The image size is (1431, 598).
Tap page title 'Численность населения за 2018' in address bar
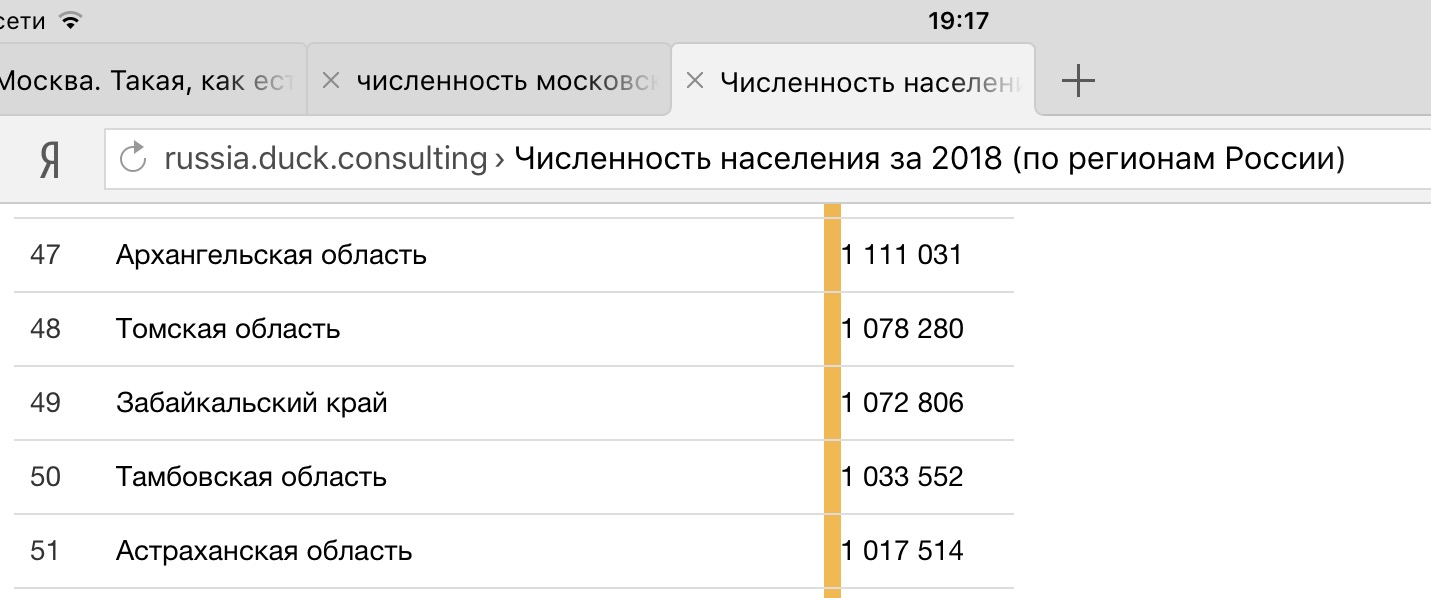(x=757, y=159)
